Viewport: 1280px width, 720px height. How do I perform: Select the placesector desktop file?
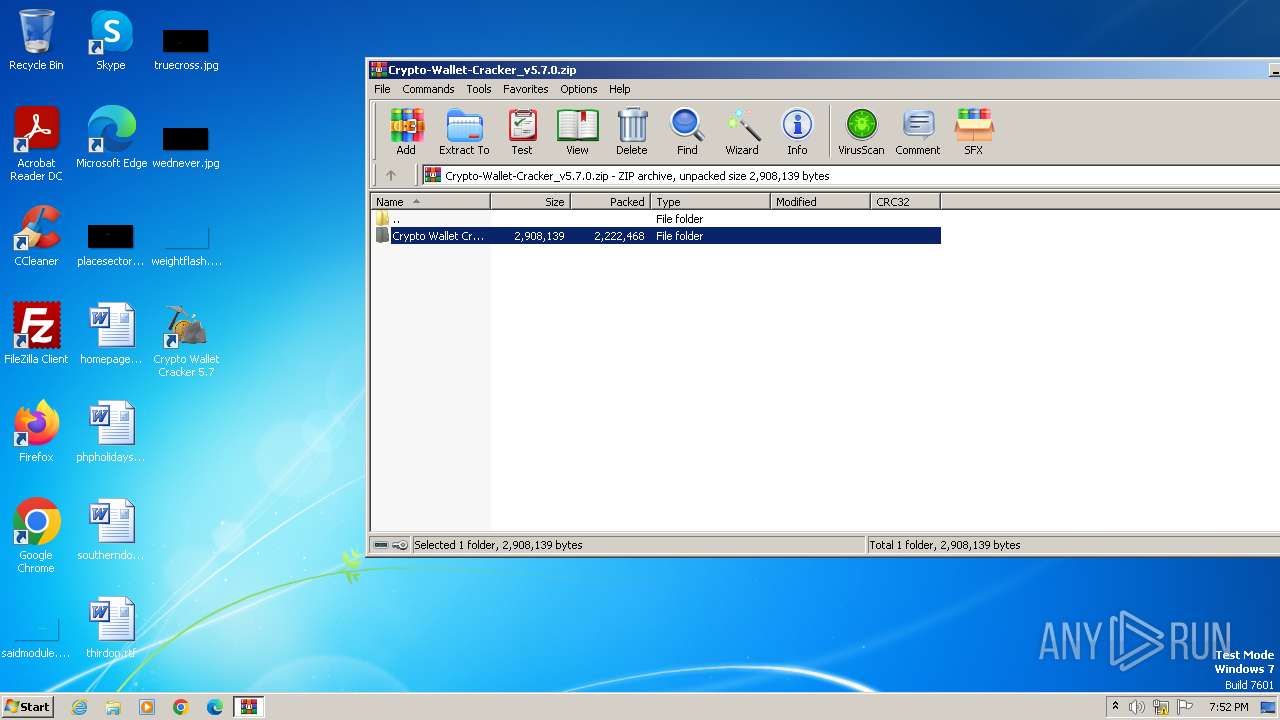coord(111,244)
